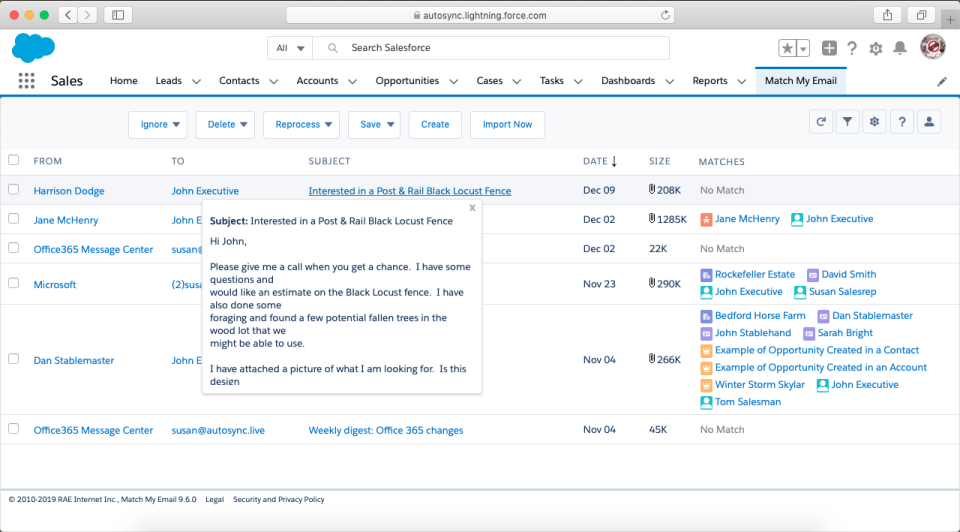This screenshot has height=532, width=960.
Task: Select the Dan Stablemaster row checkbox
Action: [x=14, y=359]
